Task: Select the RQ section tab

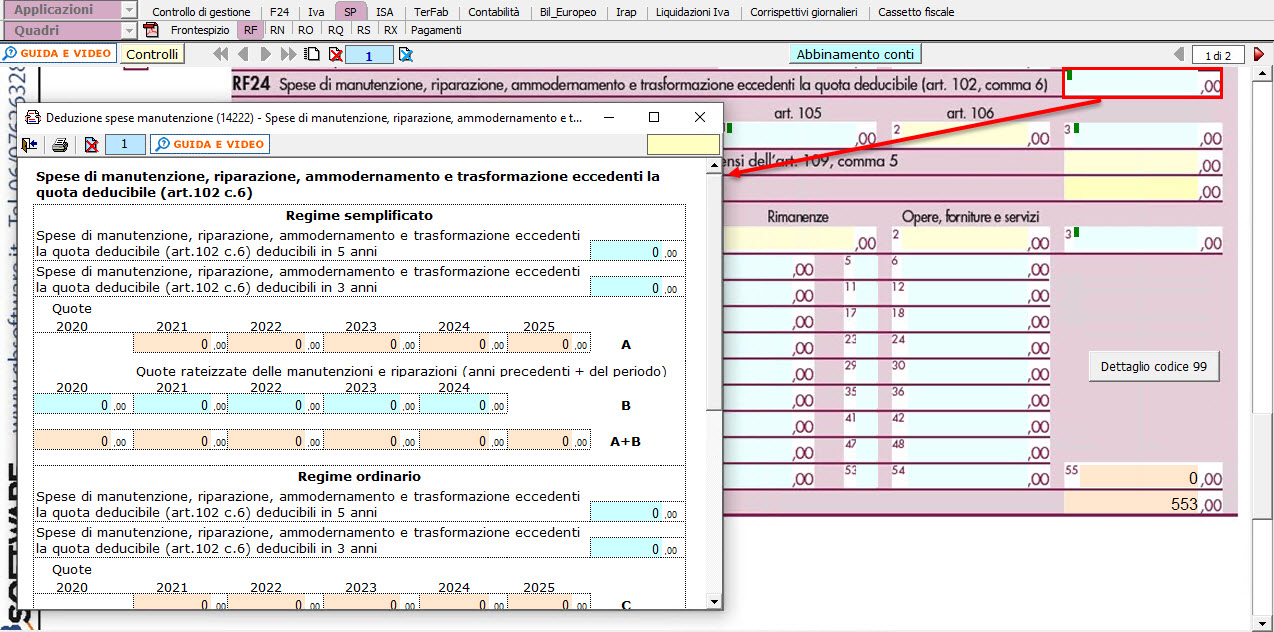Action: (335, 30)
